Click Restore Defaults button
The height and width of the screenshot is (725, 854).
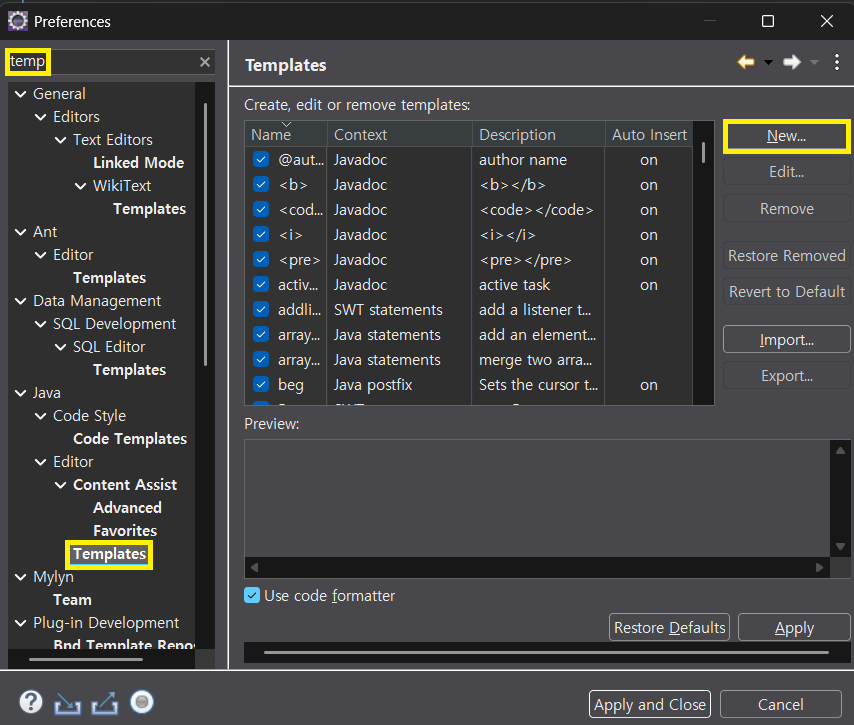tap(669, 627)
